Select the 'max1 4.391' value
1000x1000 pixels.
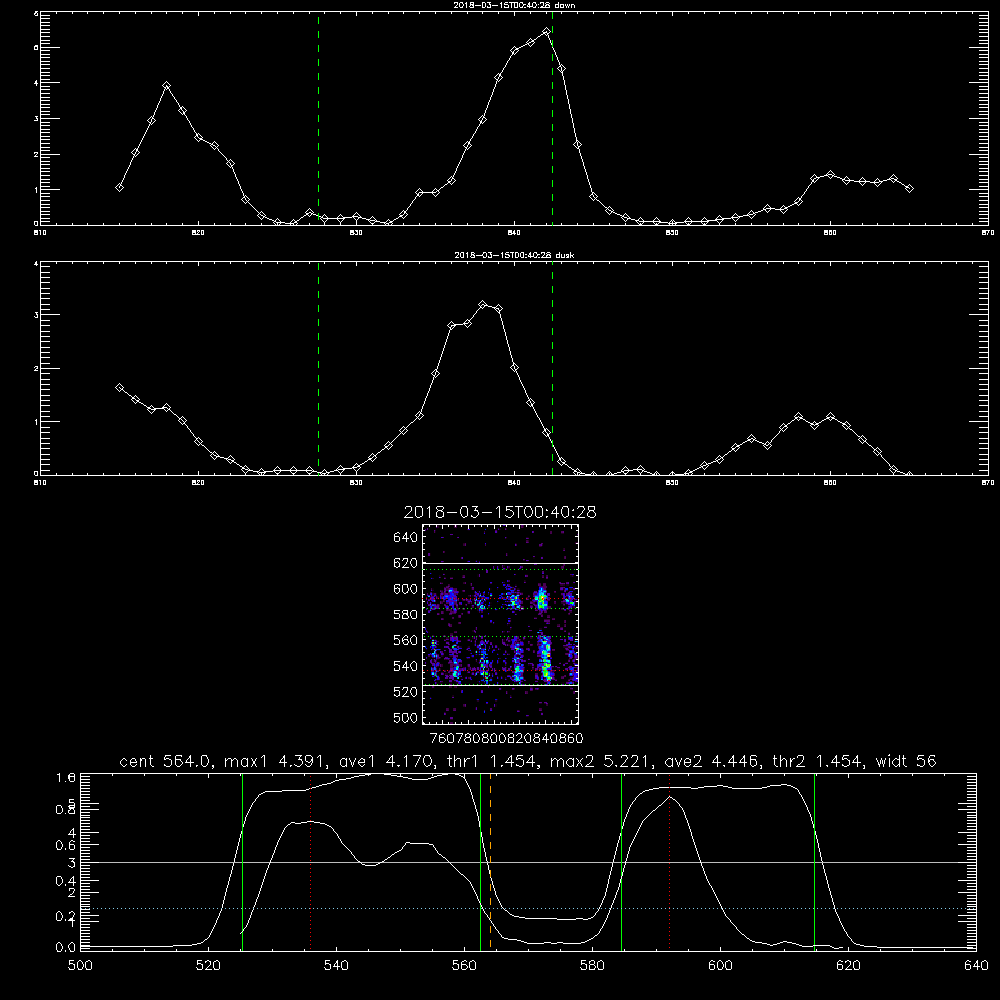click(x=274, y=761)
